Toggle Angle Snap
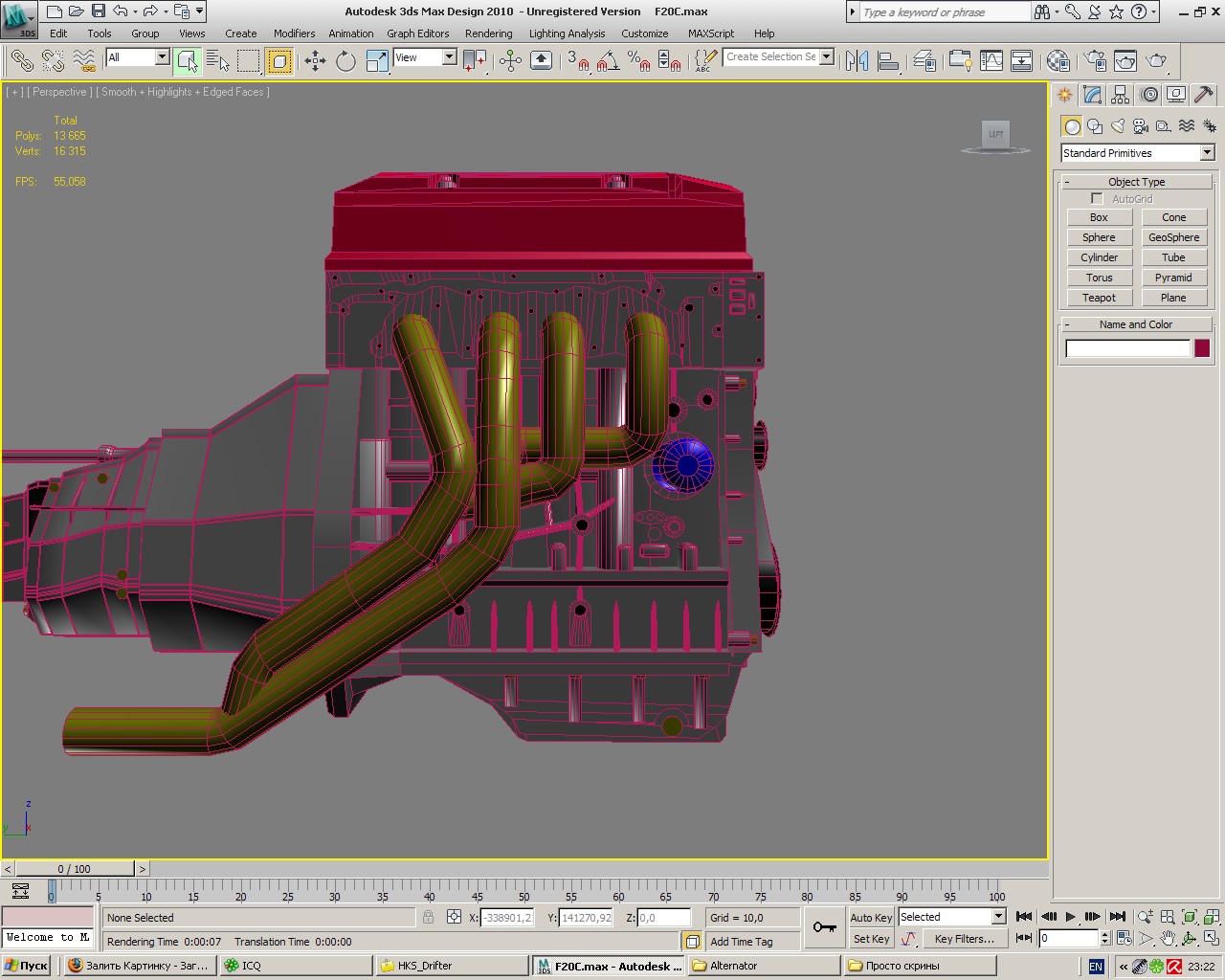Viewport: 1225px width, 980px height. click(x=608, y=61)
